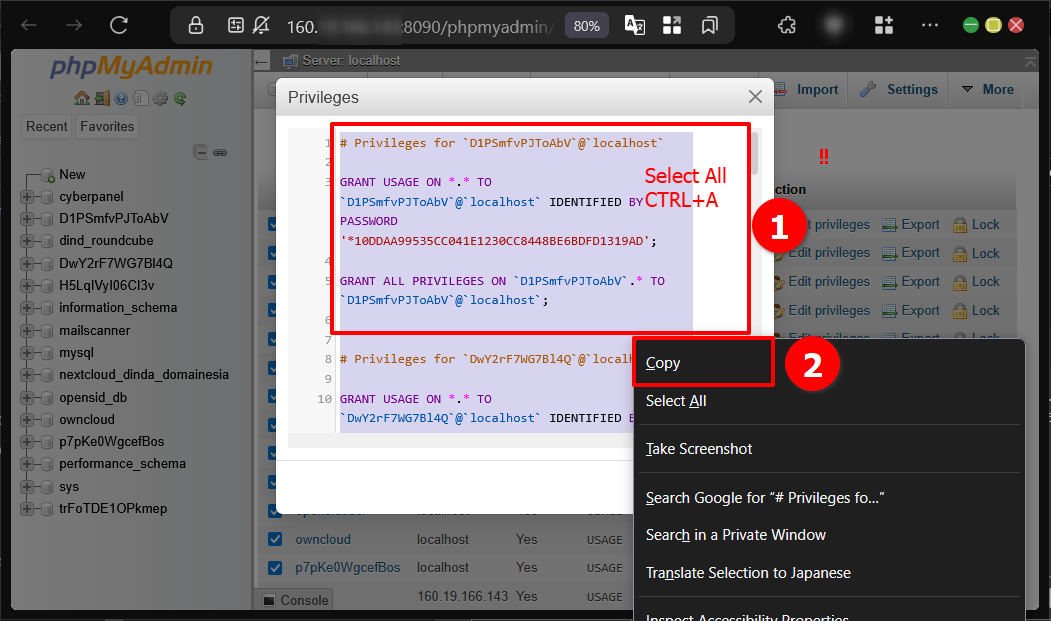The width and height of the screenshot is (1051, 621).
Task: Select Take Screenshot in context menu
Action: (x=699, y=449)
